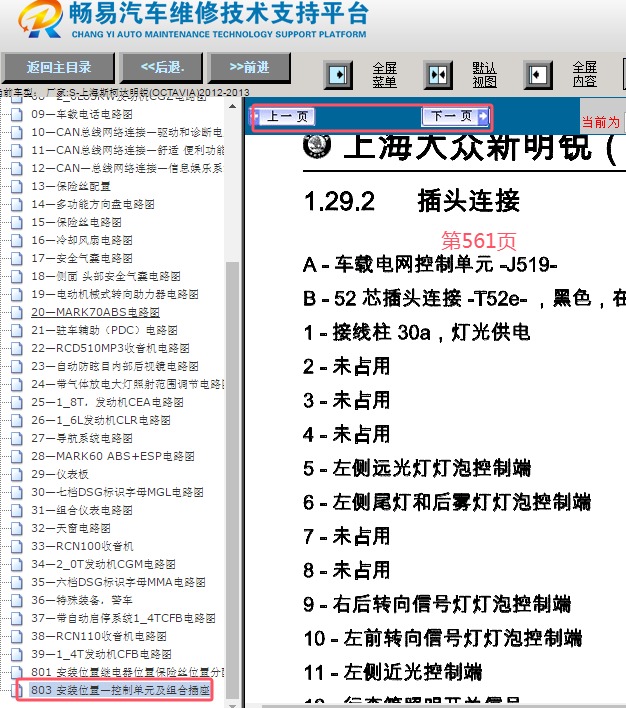The height and width of the screenshot is (708, 626).
Task: Click document icon beside 33—RCN100收音机
Action: coord(17,546)
